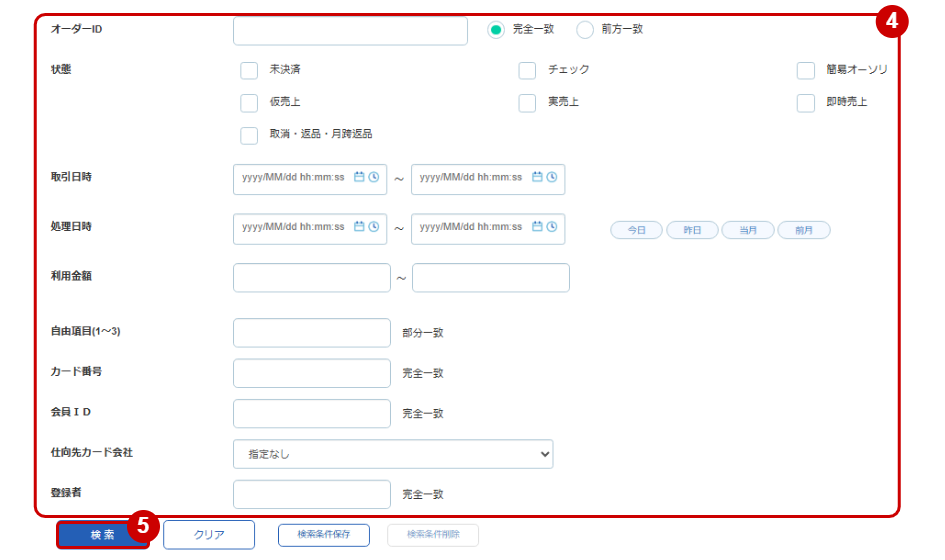
Task: Check the 未決済 status checkbox
Action: (249, 71)
